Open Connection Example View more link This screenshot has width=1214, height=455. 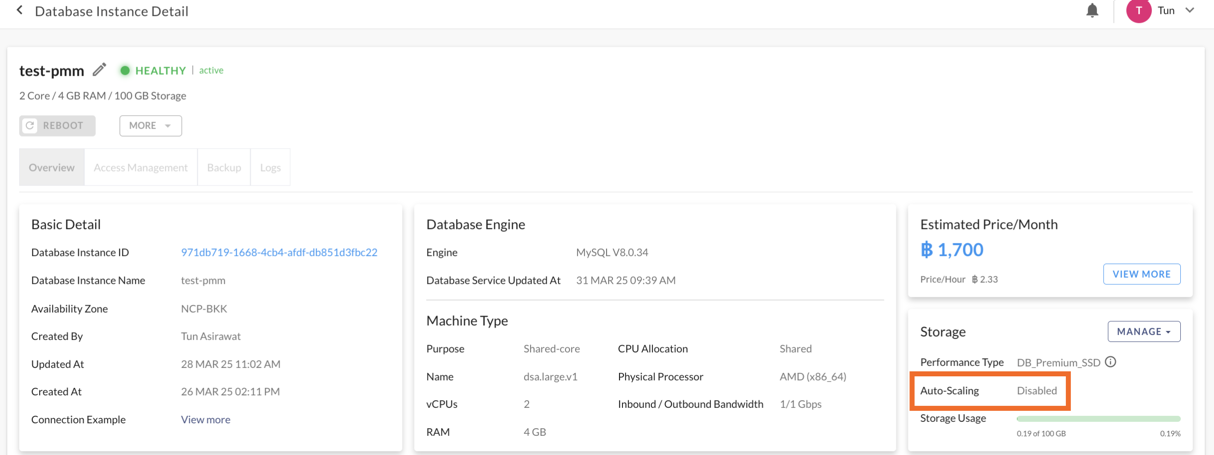coord(205,420)
